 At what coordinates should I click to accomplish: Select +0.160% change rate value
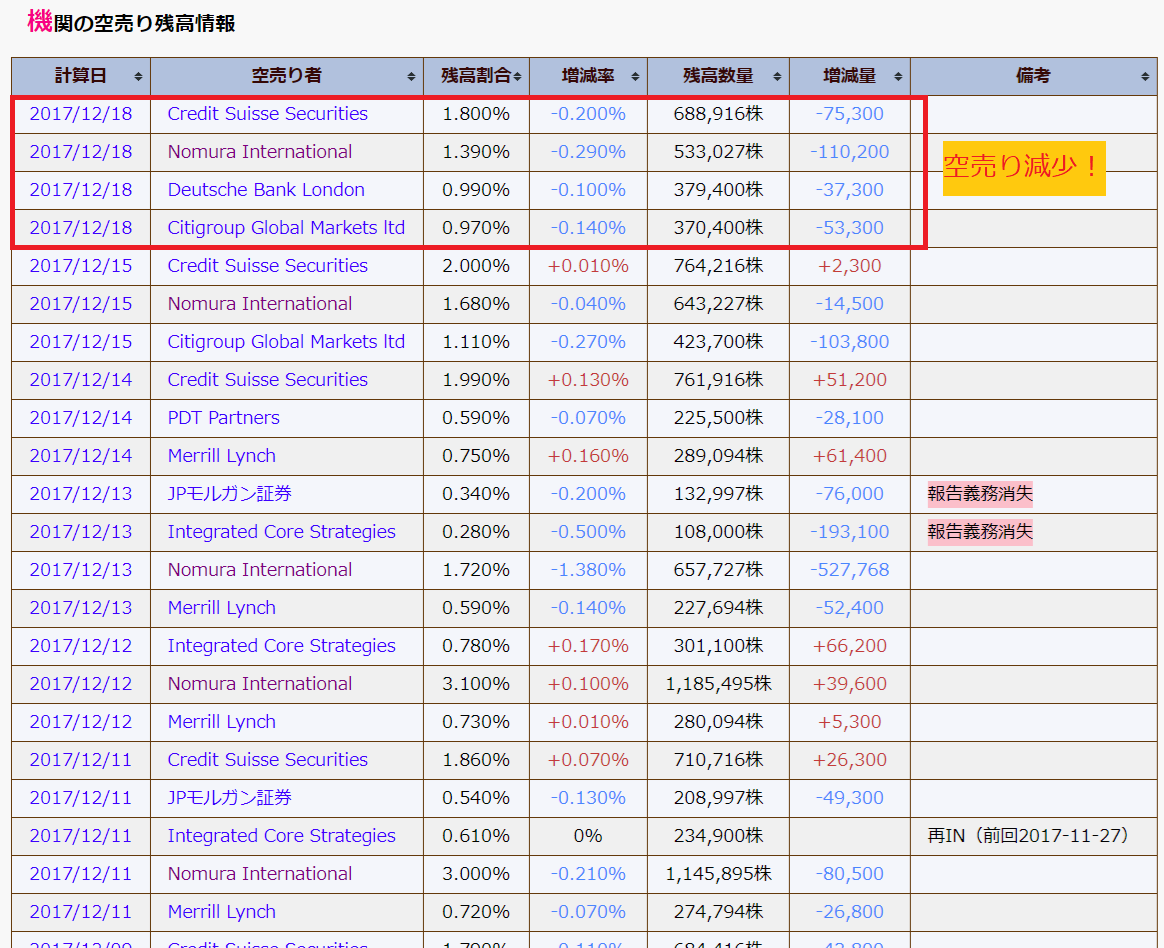tap(588, 456)
